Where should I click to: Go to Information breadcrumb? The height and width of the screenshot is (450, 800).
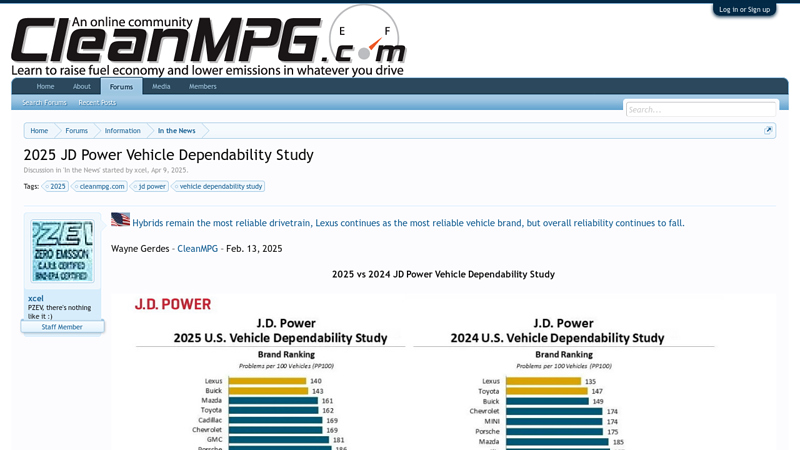tap(122, 131)
